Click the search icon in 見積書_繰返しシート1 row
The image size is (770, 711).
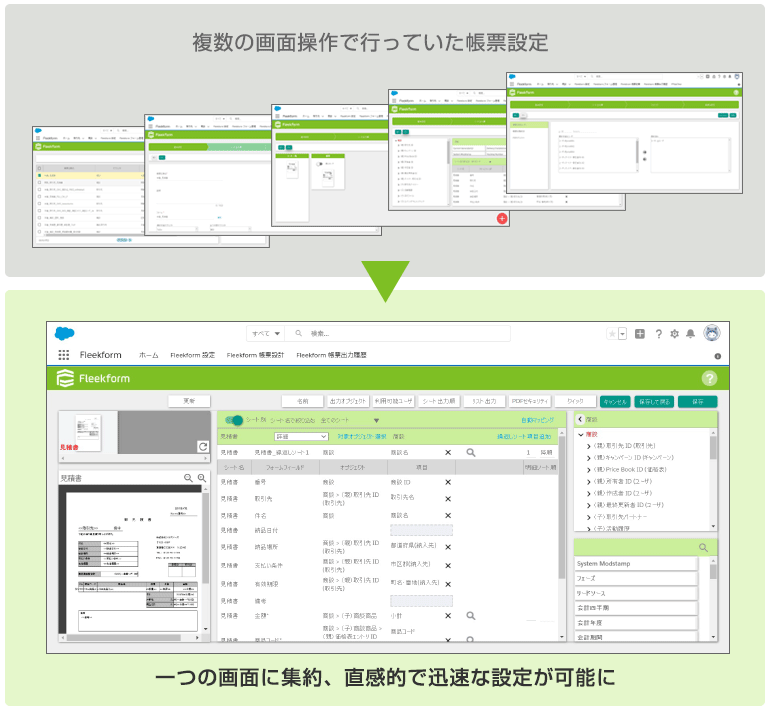[470, 452]
